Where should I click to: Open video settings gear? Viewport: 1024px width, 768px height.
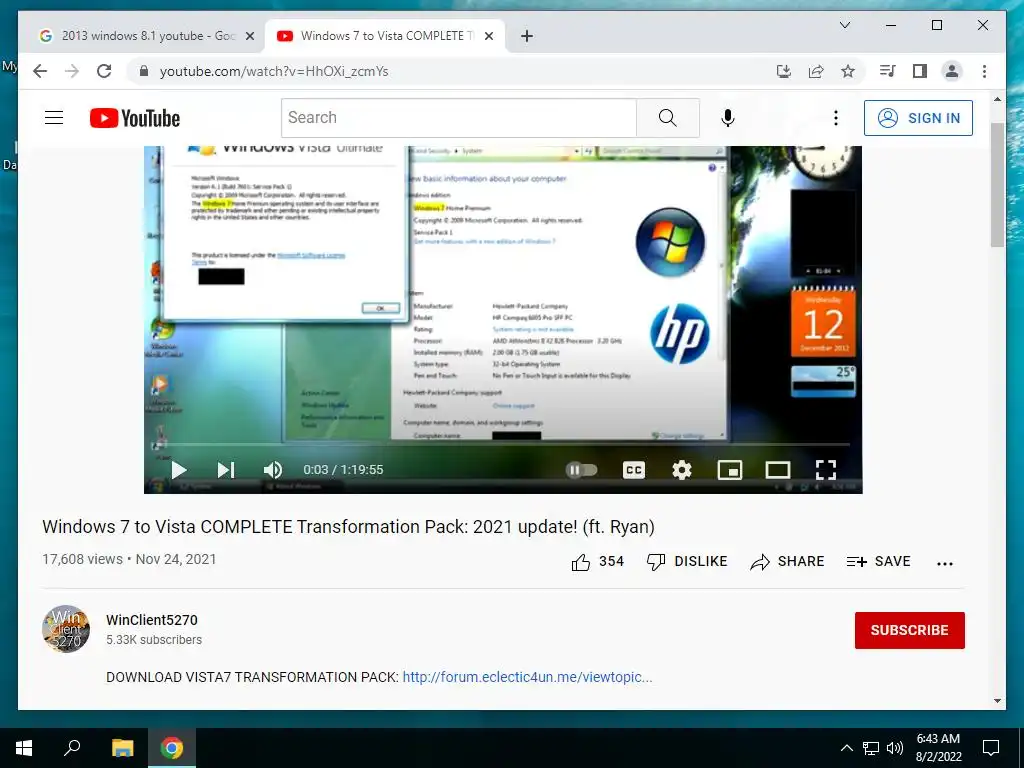click(x=682, y=470)
